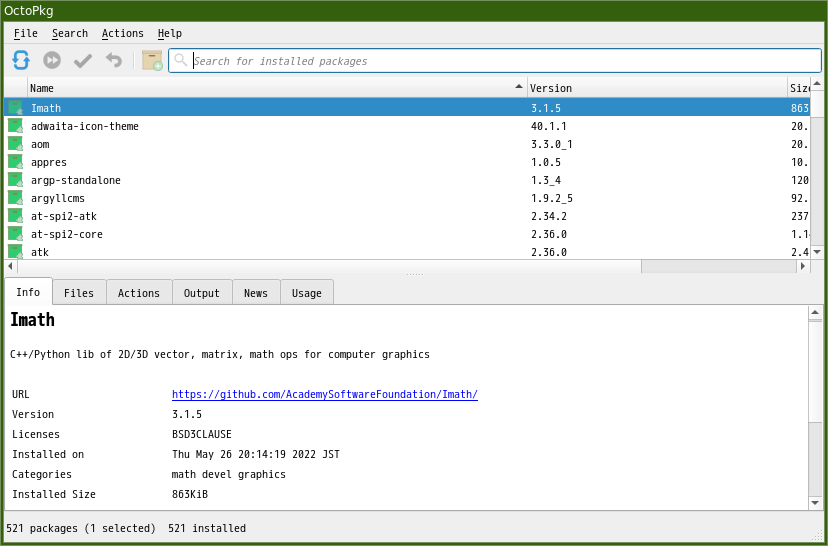Sort packages by Name column header
This screenshot has height=546, width=828.
pos(277,88)
